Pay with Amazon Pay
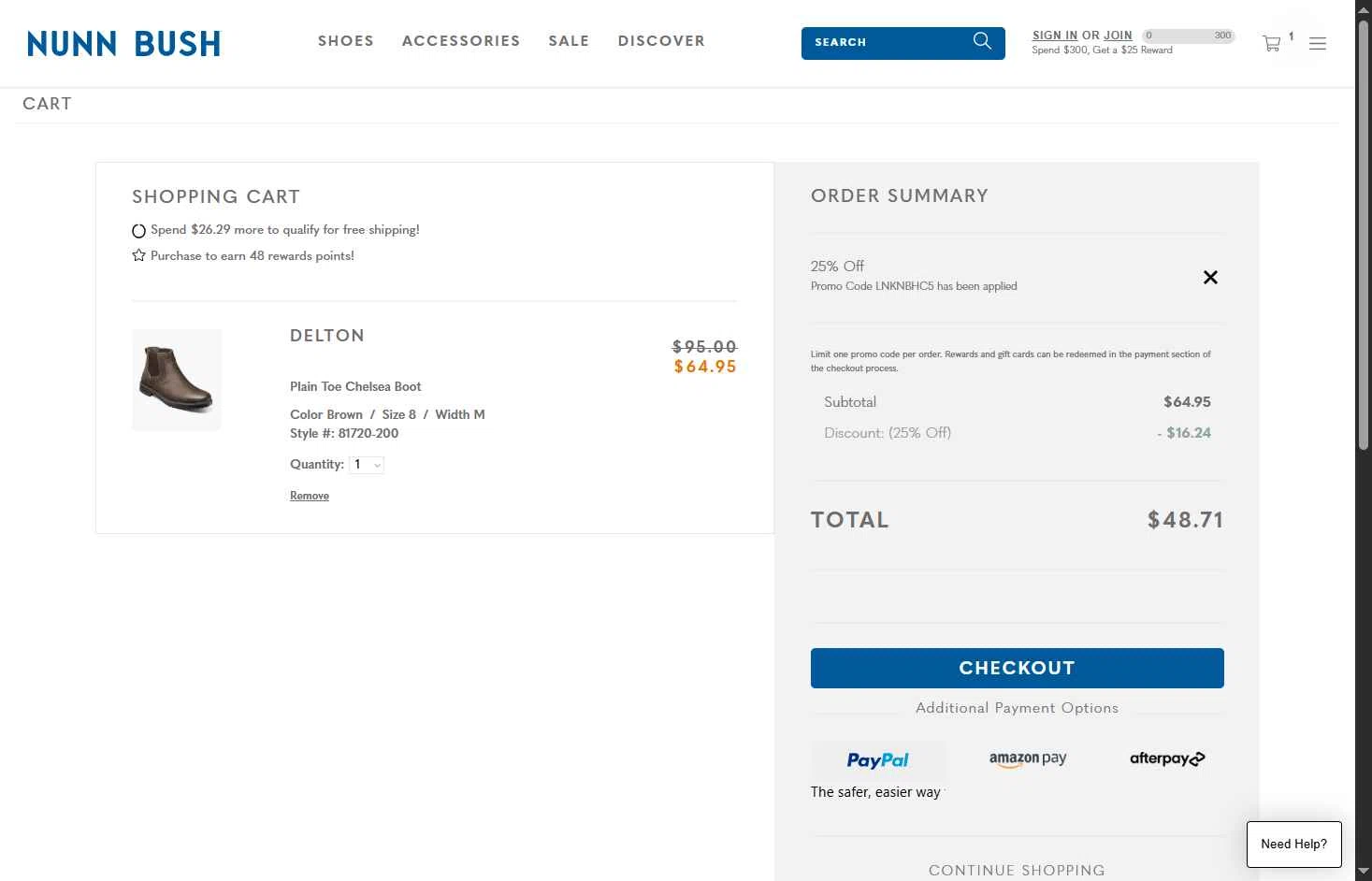Viewport: 1372px width, 881px height. [x=1028, y=758]
